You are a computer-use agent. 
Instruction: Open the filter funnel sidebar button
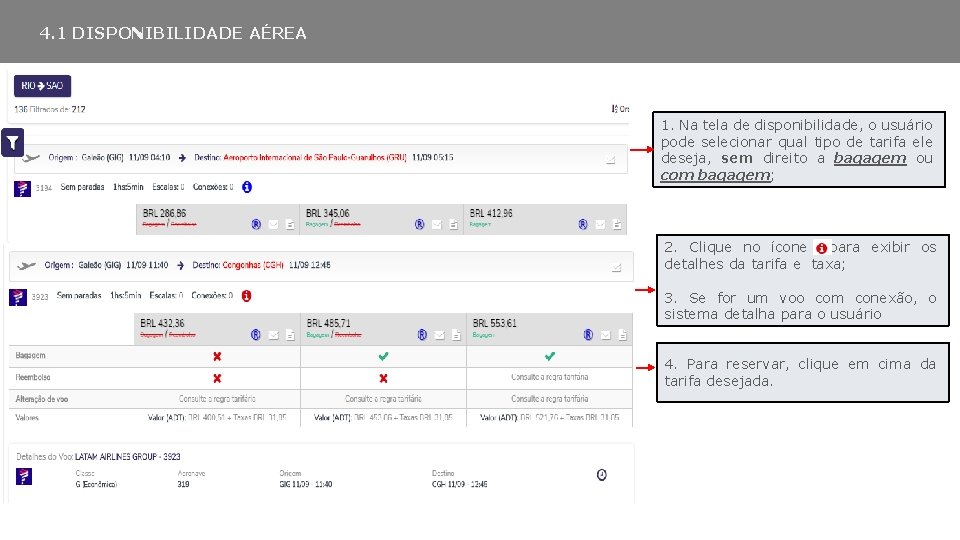[12, 143]
